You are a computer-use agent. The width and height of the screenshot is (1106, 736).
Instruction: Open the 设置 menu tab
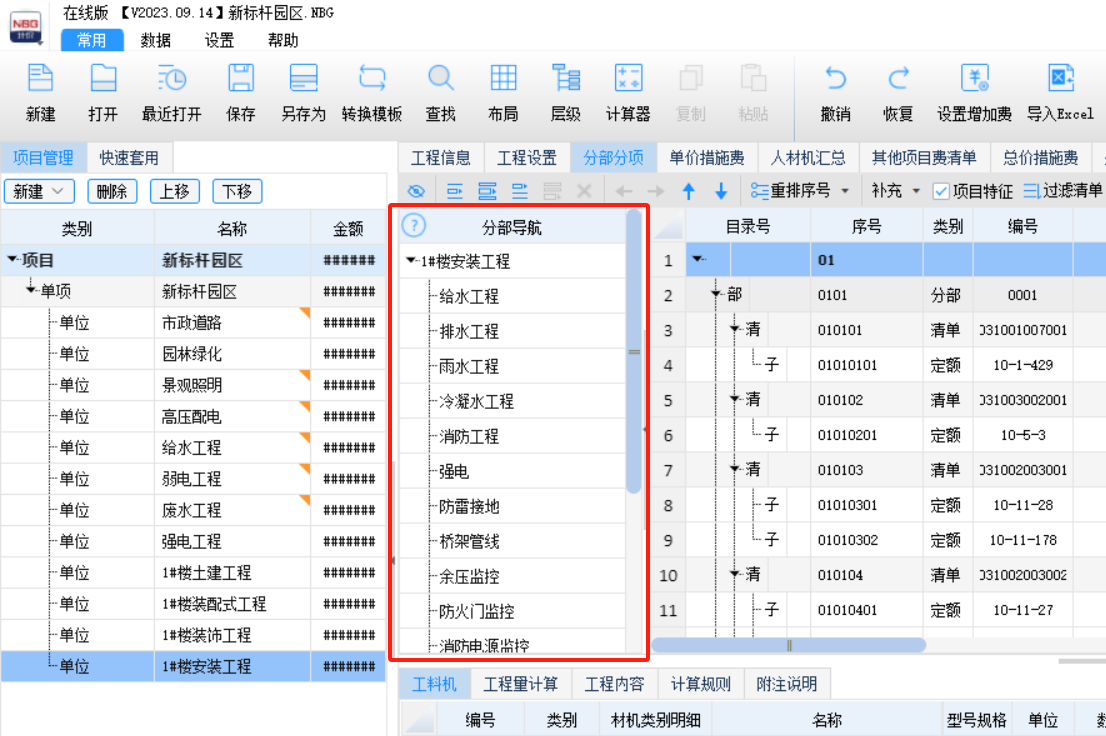(x=219, y=40)
